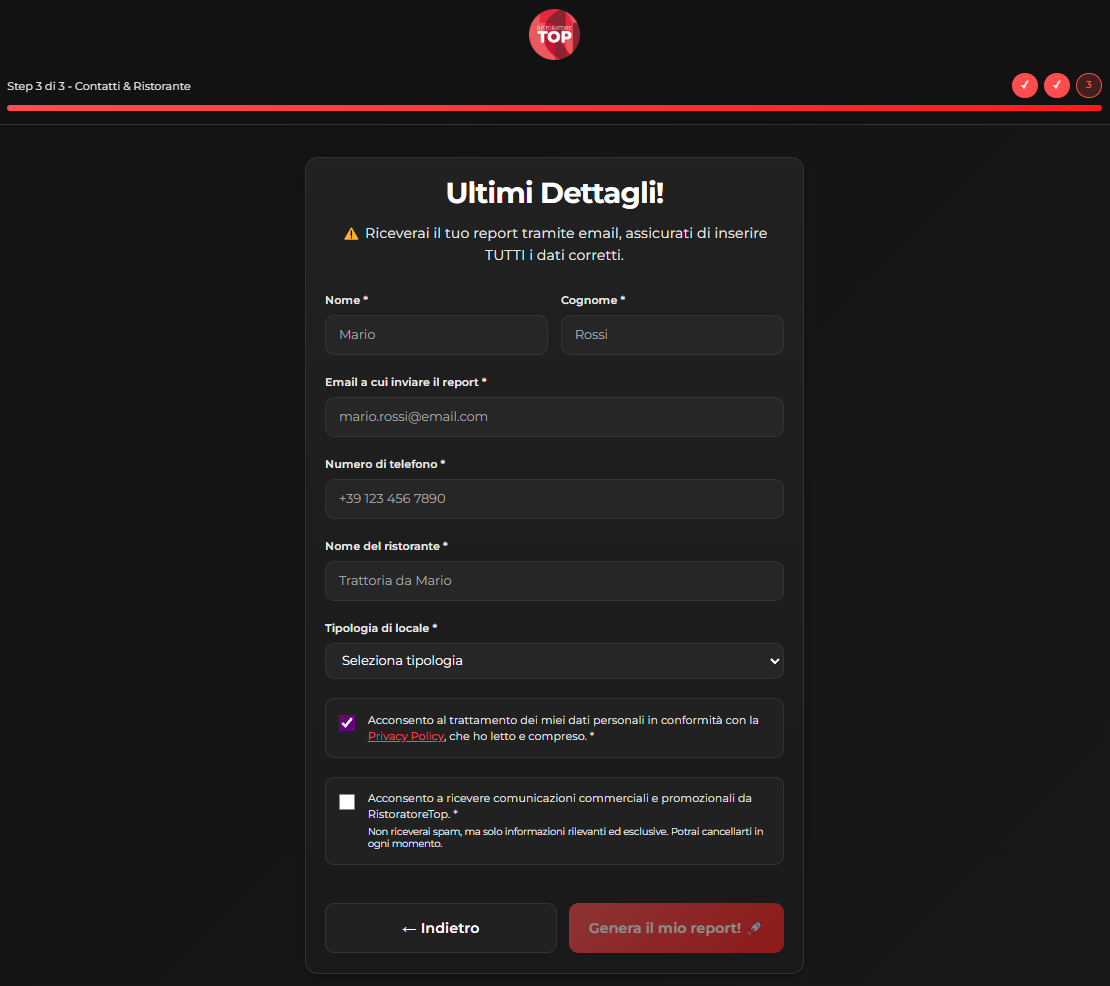Image resolution: width=1110 pixels, height=986 pixels.
Task: Click the first completed step checkmark
Action: (x=1024, y=85)
